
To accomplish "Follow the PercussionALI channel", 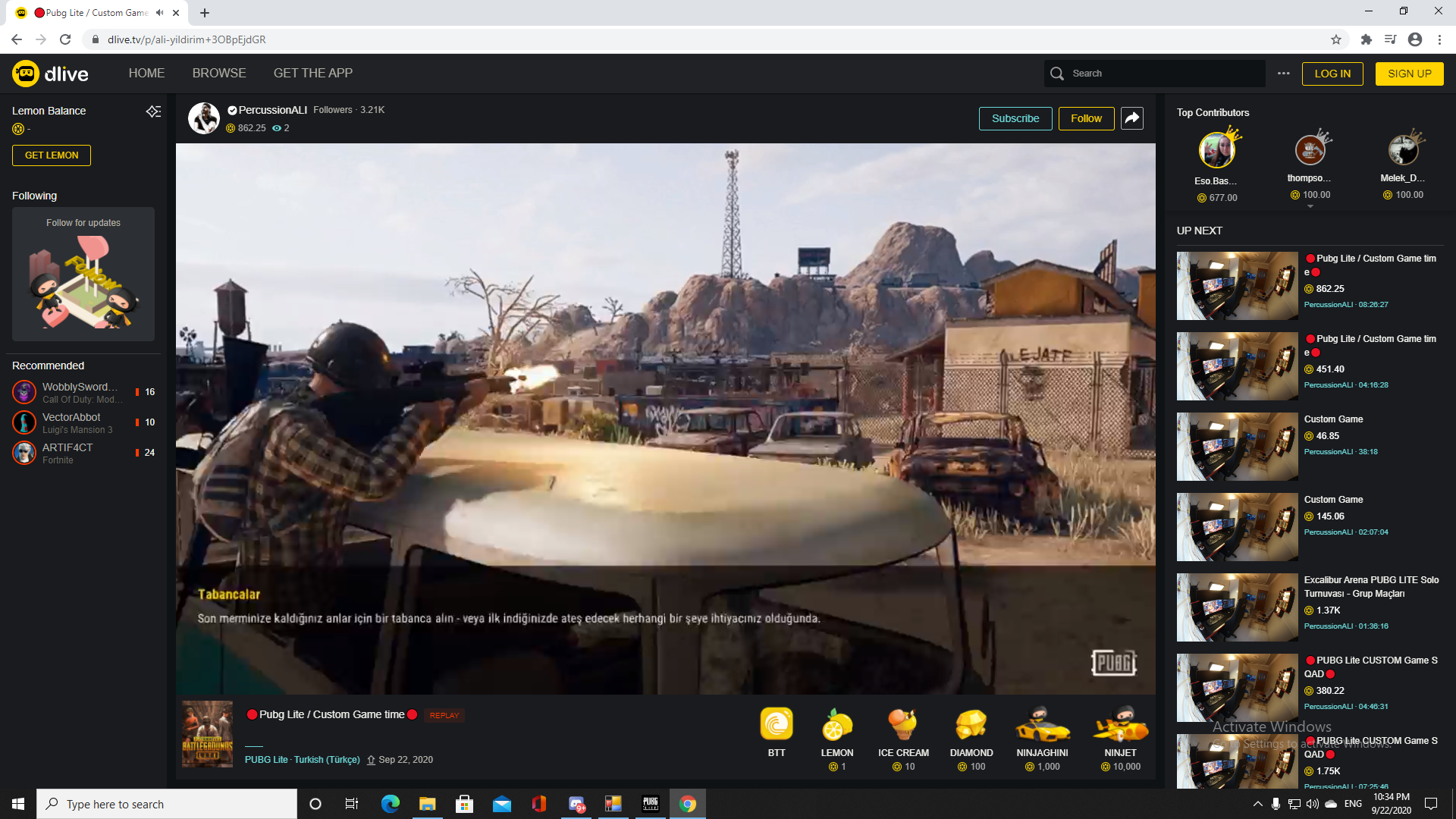I will [x=1086, y=118].
